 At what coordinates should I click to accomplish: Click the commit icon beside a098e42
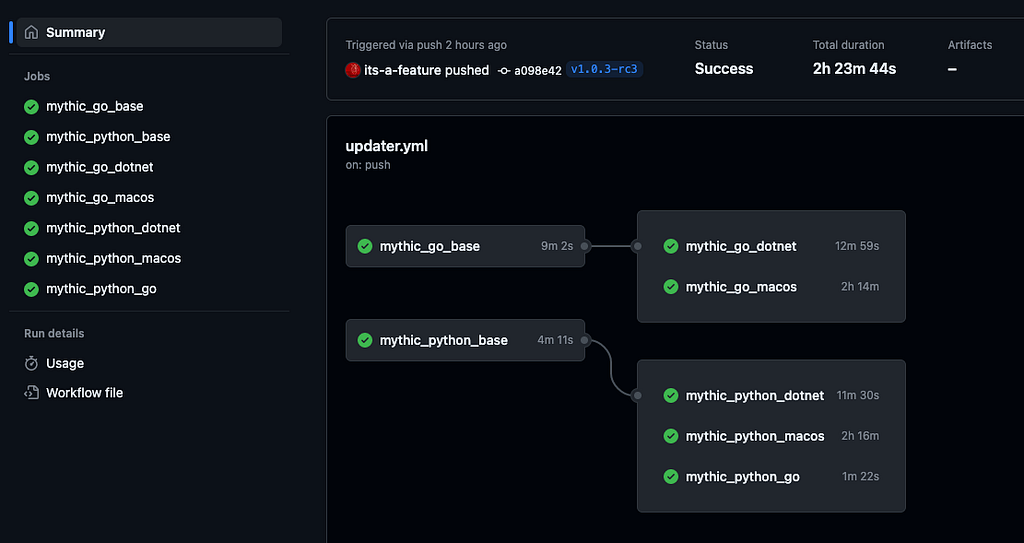pyautogui.click(x=504, y=70)
